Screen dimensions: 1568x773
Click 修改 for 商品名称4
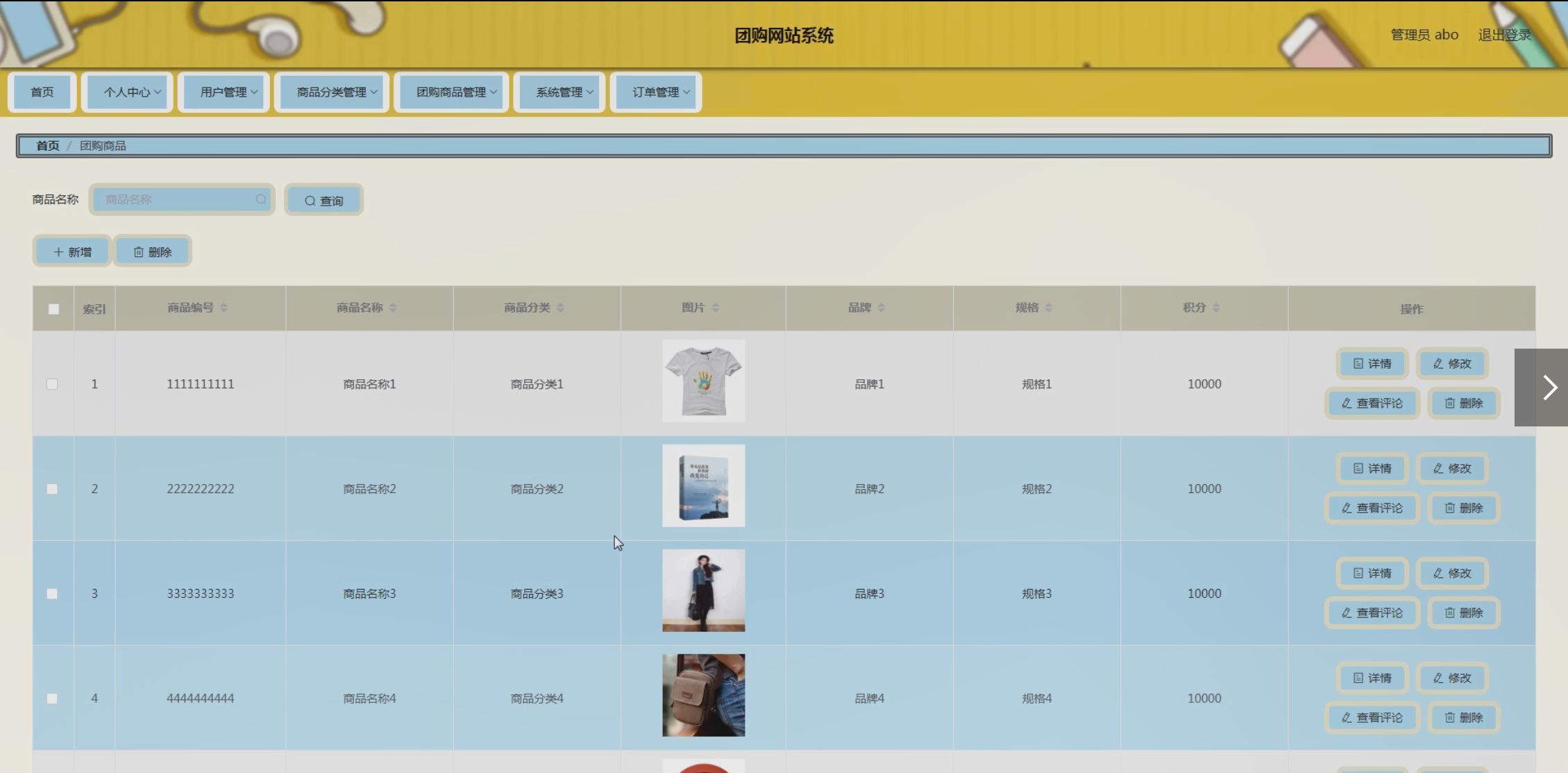[x=1452, y=678]
